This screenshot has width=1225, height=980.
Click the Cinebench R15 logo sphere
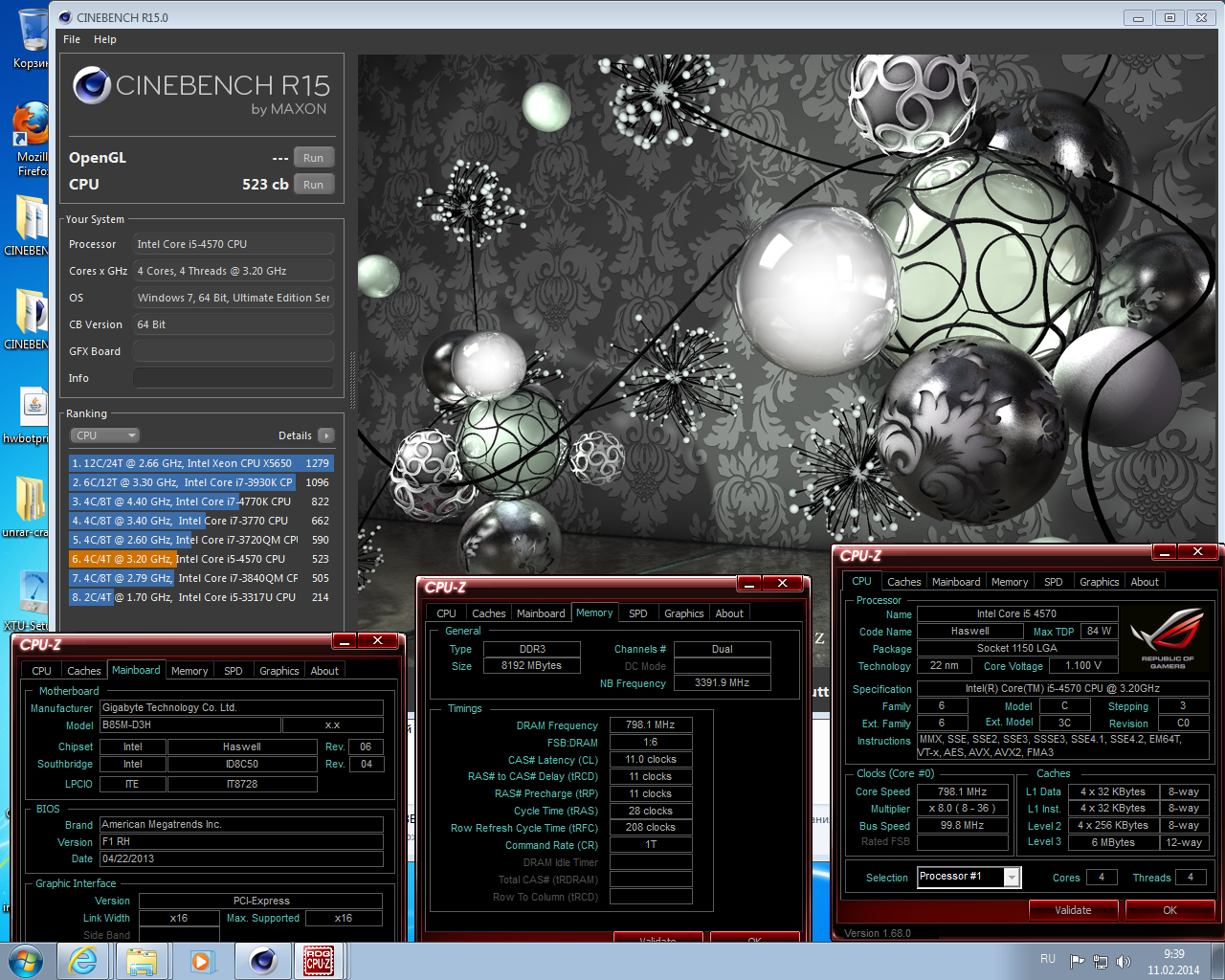pos(92,86)
